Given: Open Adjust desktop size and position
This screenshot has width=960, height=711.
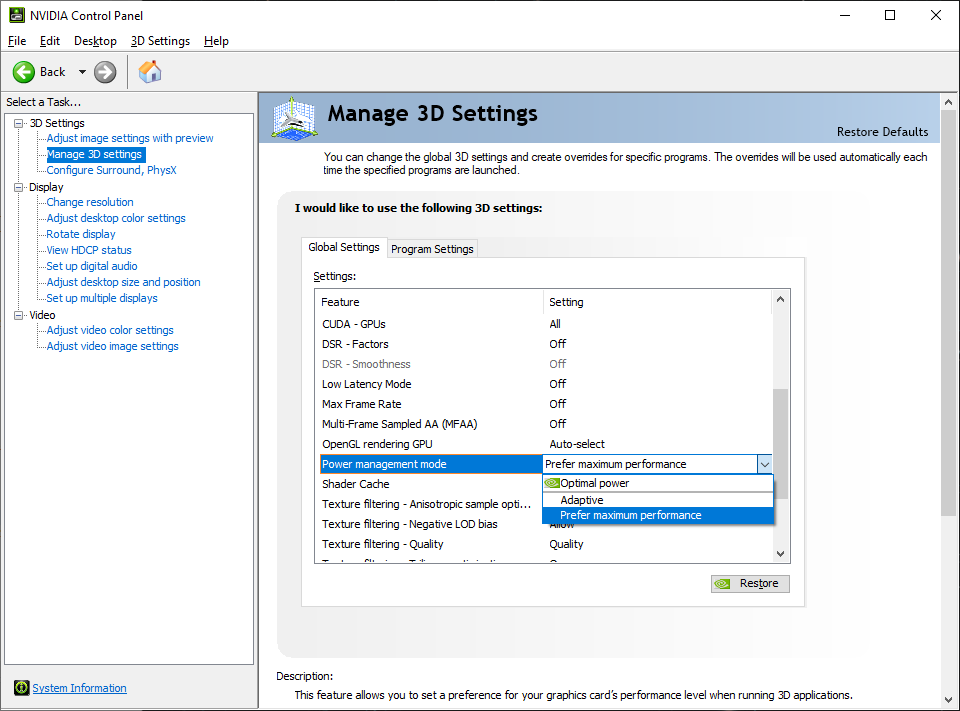Looking at the screenshot, I should pyautogui.click(x=123, y=282).
